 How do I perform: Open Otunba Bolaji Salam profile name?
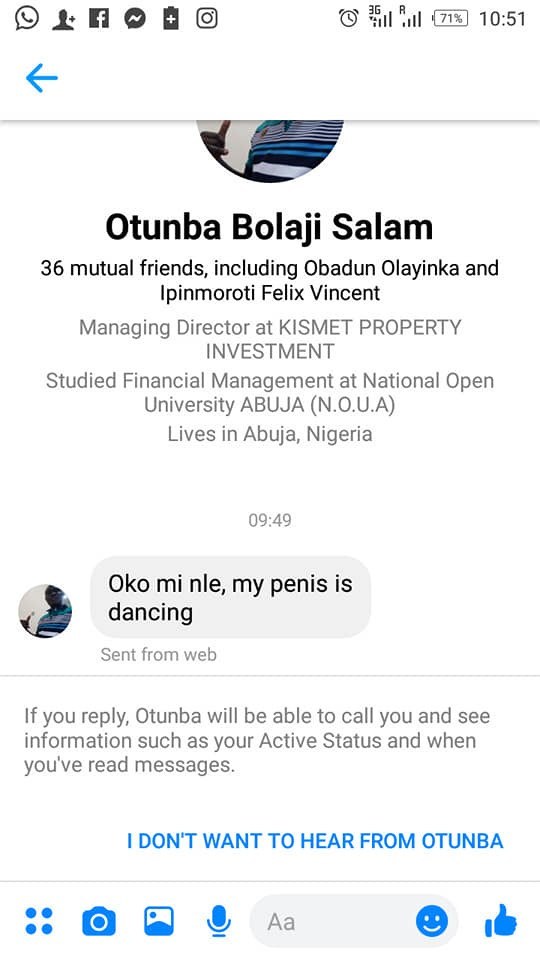269,227
